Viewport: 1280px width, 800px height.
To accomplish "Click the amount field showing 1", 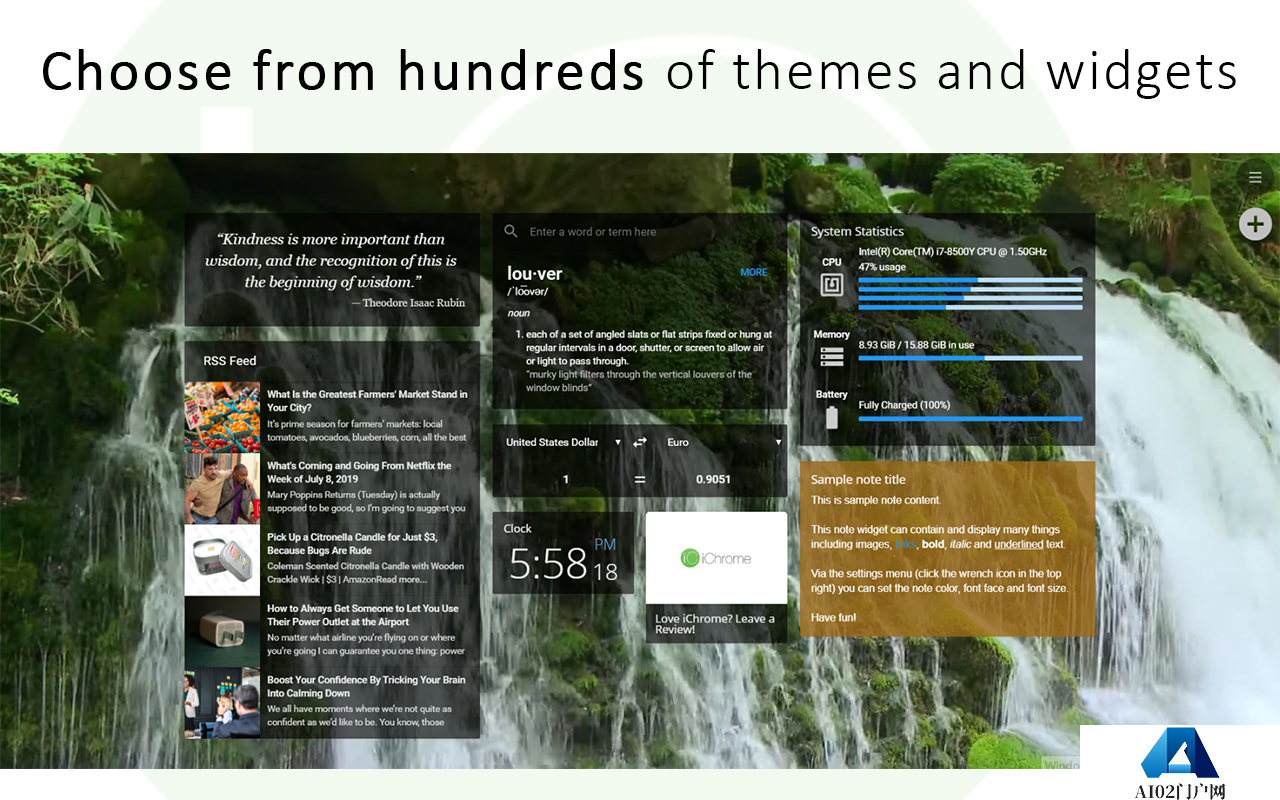I will pos(565,479).
